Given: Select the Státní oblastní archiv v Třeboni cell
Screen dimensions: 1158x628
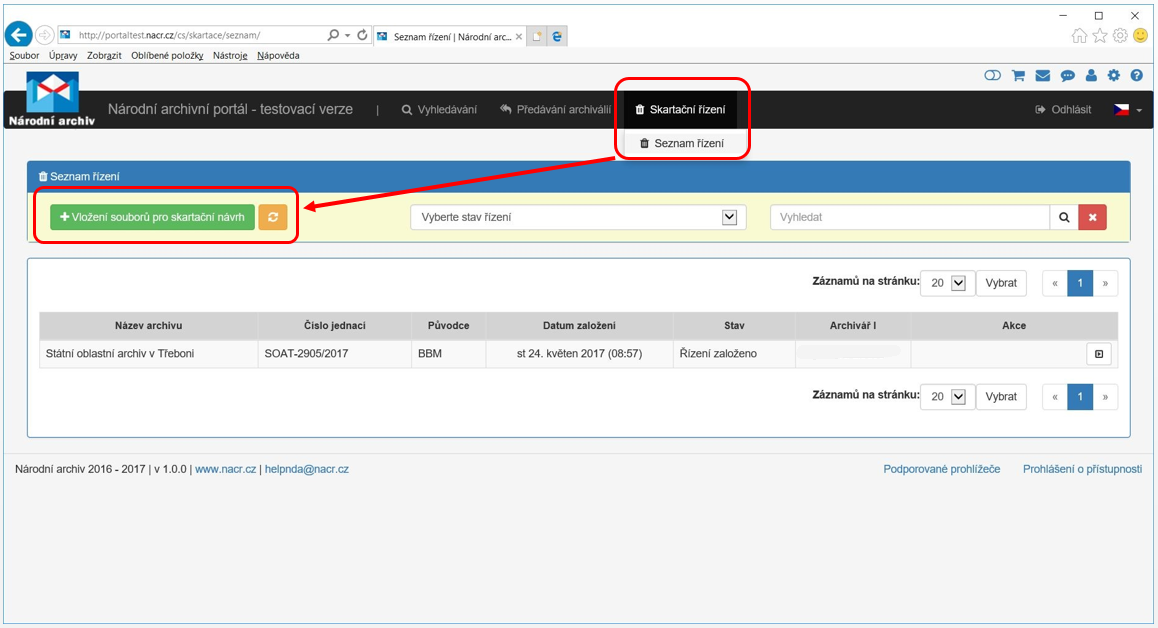Looking at the screenshot, I should coord(148,354).
